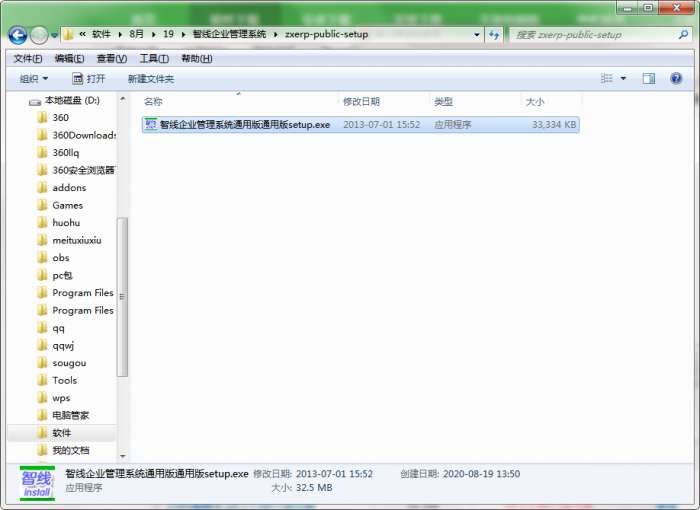The image size is (700, 510).
Task: Click the search zxerp-public-setup input field
Action: pos(594,34)
